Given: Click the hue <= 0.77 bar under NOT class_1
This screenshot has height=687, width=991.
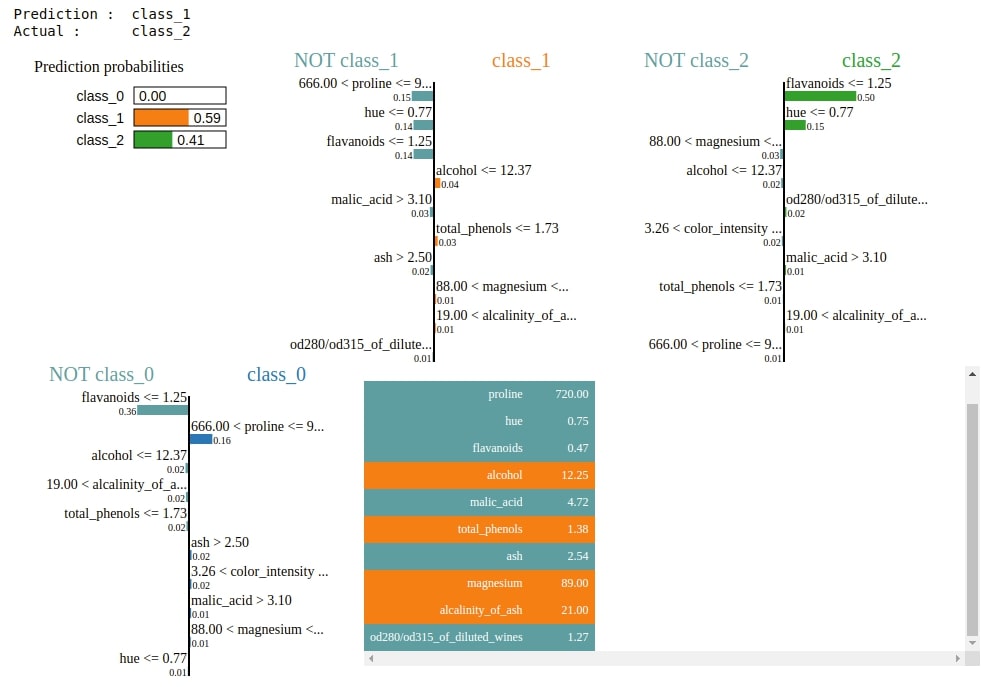Looking at the screenshot, I should pyautogui.click(x=423, y=126).
